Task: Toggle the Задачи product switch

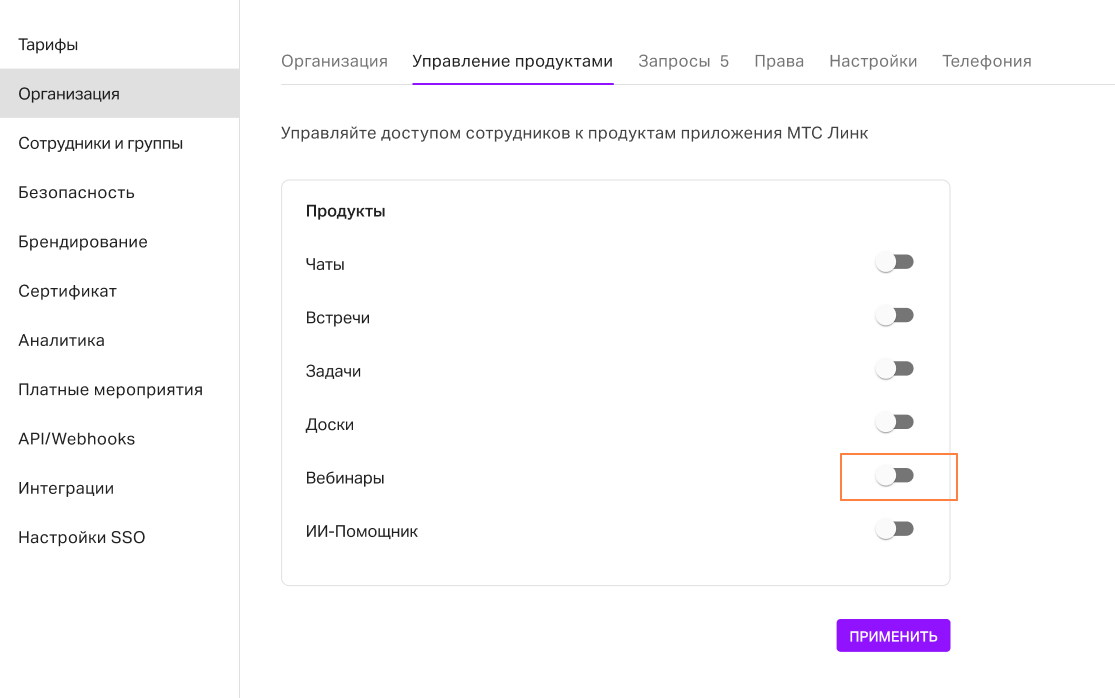Action: pos(895,369)
